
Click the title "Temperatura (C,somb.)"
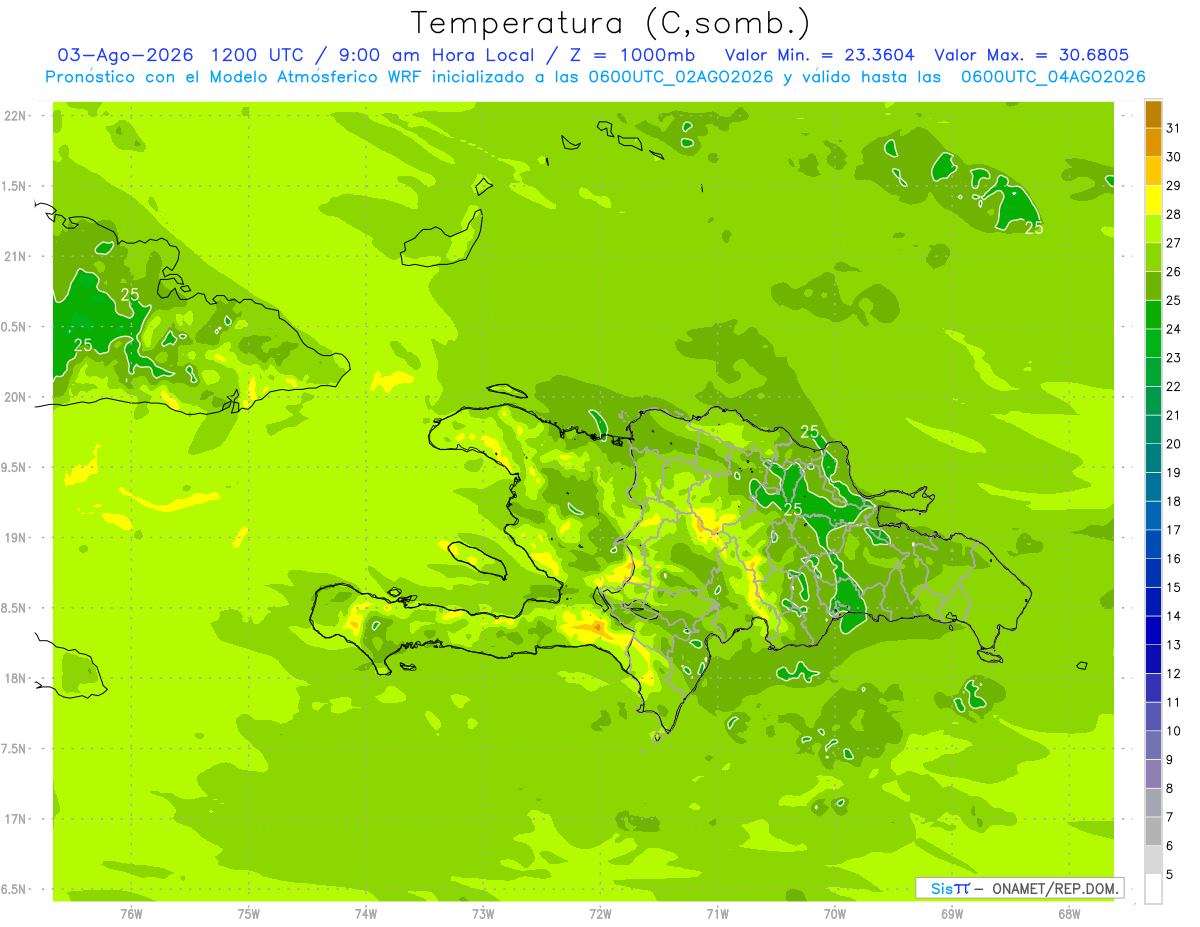(x=611, y=22)
